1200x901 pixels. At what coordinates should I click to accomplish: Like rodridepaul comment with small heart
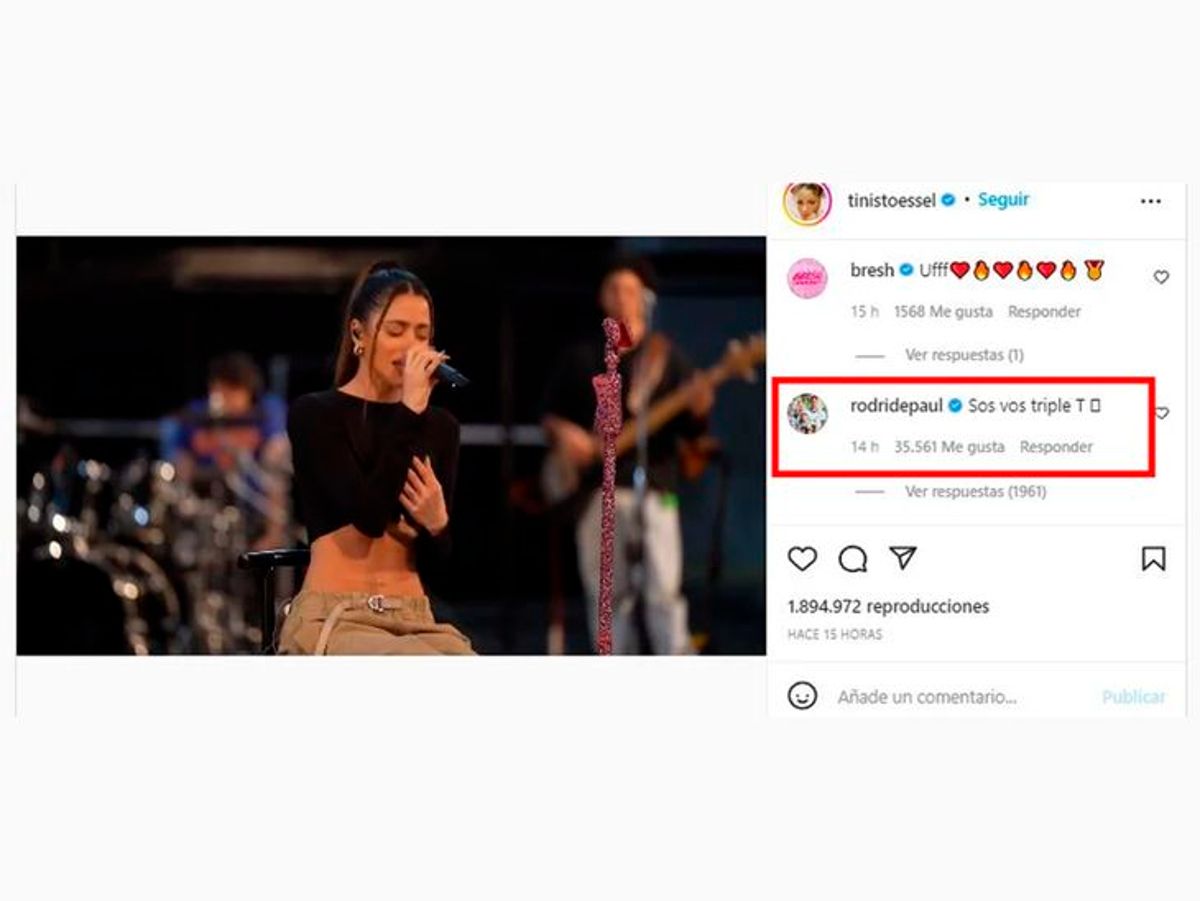click(x=1162, y=413)
